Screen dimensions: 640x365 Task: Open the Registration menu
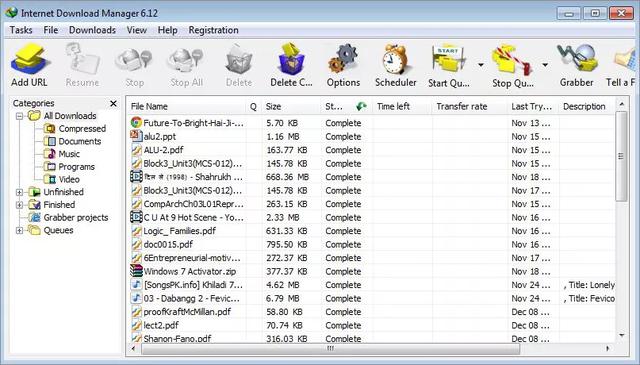click(213, 30)
